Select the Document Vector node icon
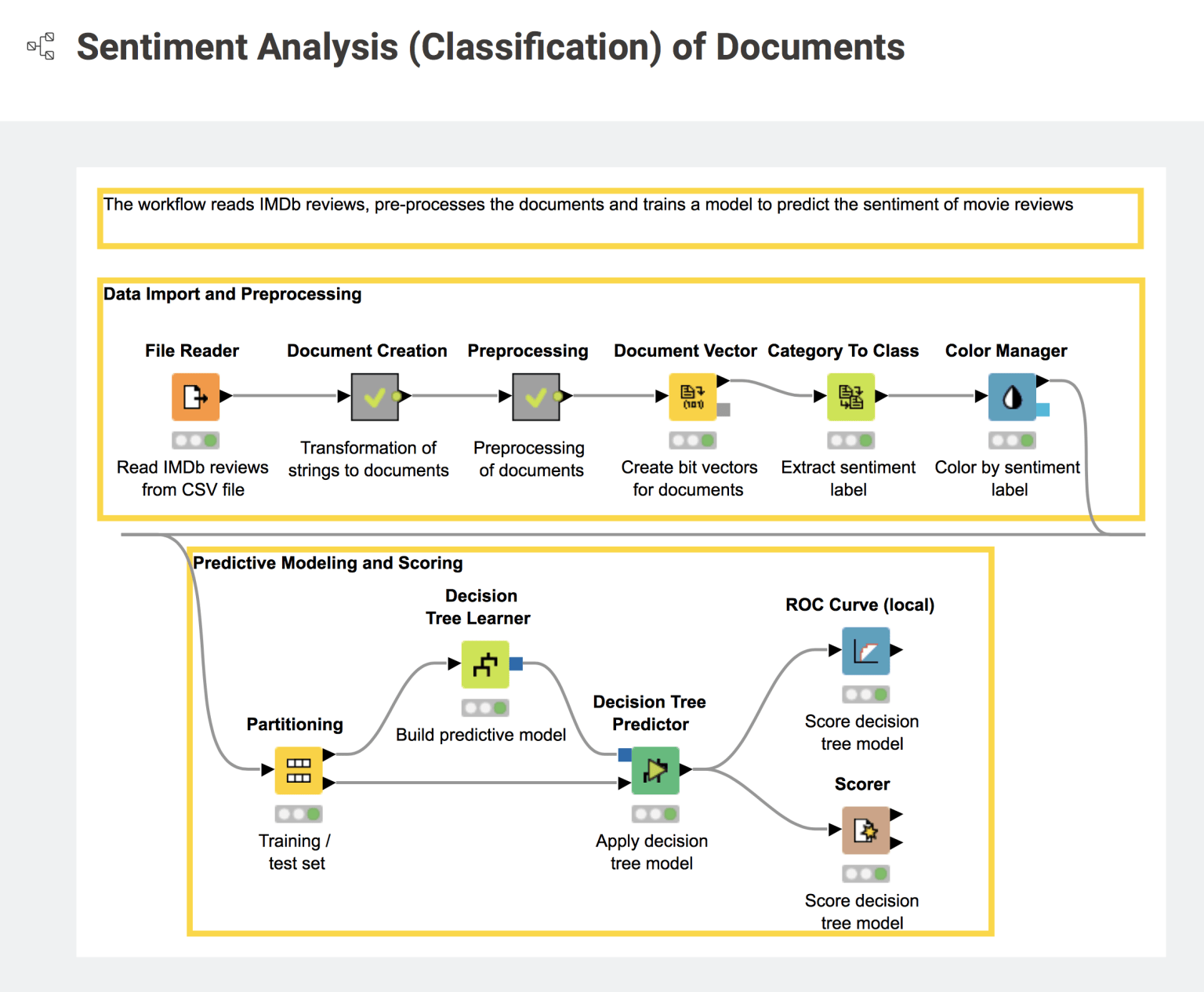The image size is (1204, 992). tap(692, 397)
